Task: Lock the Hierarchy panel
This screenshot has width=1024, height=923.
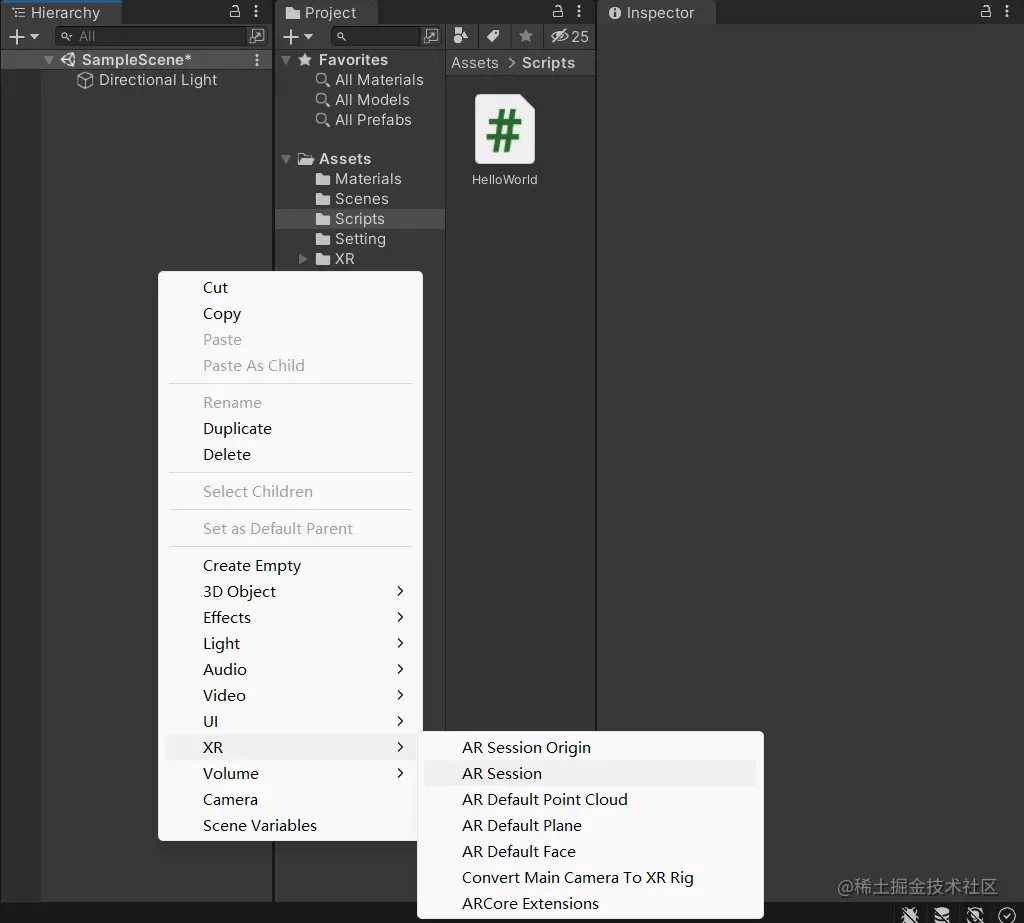Action: pos(234,11)
